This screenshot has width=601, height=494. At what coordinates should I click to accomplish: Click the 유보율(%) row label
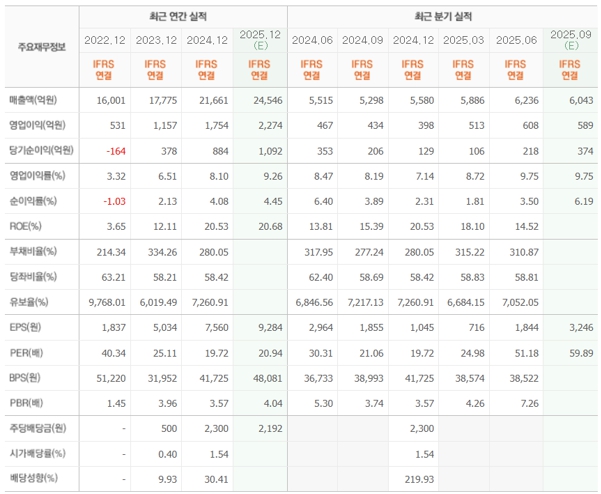(x=32, y=301)
